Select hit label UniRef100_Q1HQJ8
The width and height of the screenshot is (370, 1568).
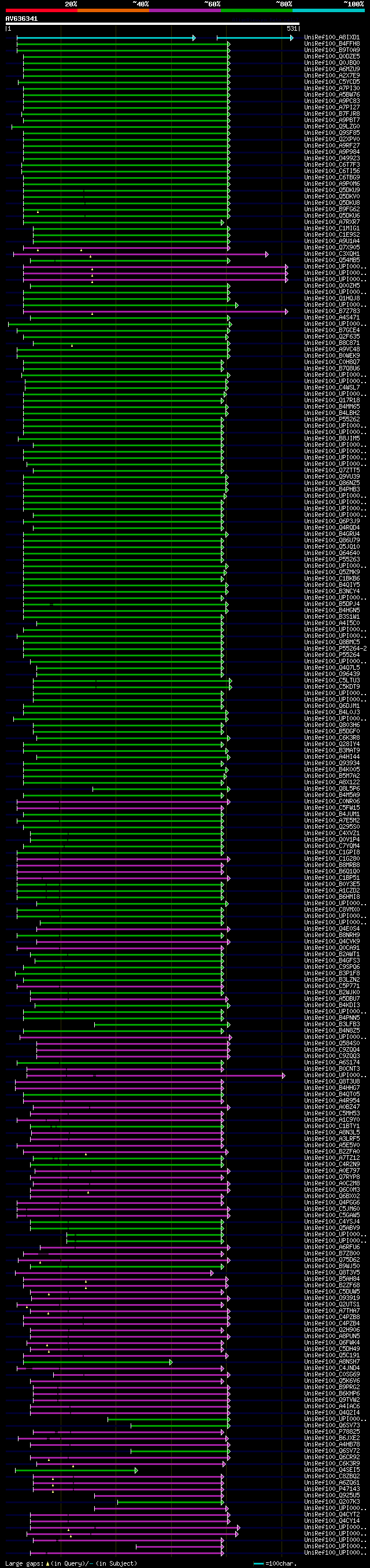(x=332, y=298)
